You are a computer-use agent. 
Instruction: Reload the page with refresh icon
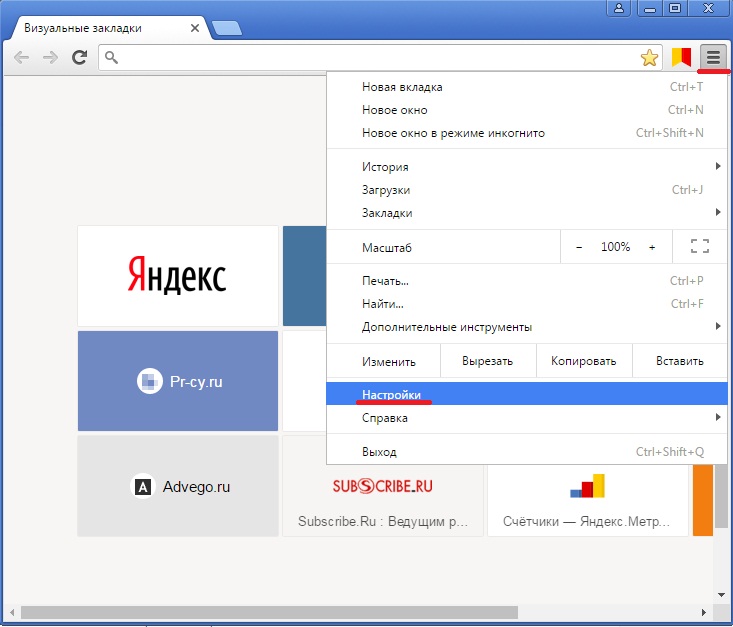[x=79, y=58]
